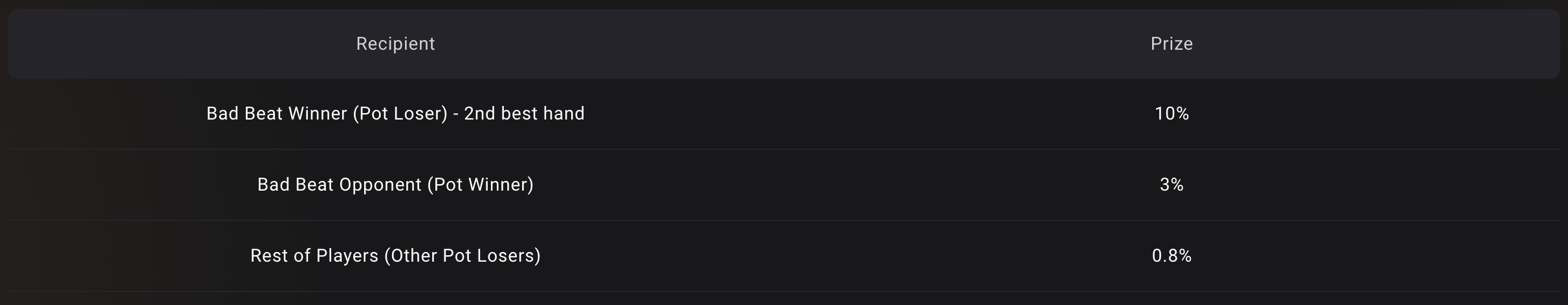The height and width of the screenshot is (305, 1568).
Task: Select the Bad Beat Winner recipient cell
Action: coord(395,114)
